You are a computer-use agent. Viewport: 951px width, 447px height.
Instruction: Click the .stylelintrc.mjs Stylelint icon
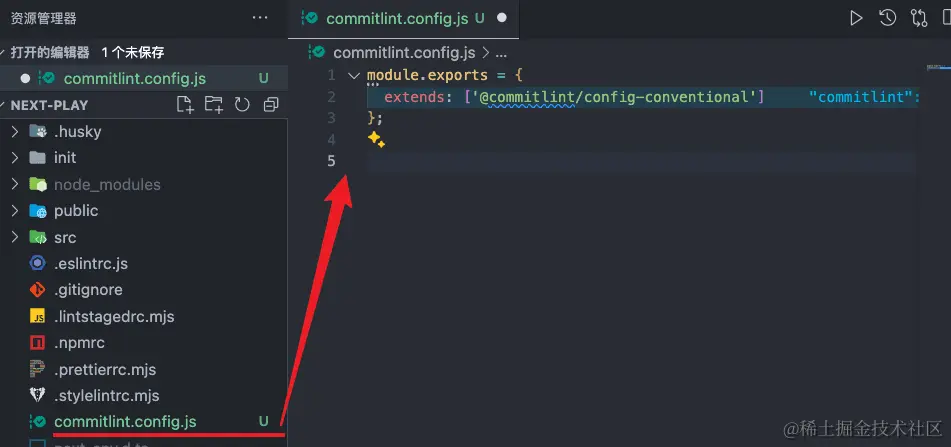[38, 395]
